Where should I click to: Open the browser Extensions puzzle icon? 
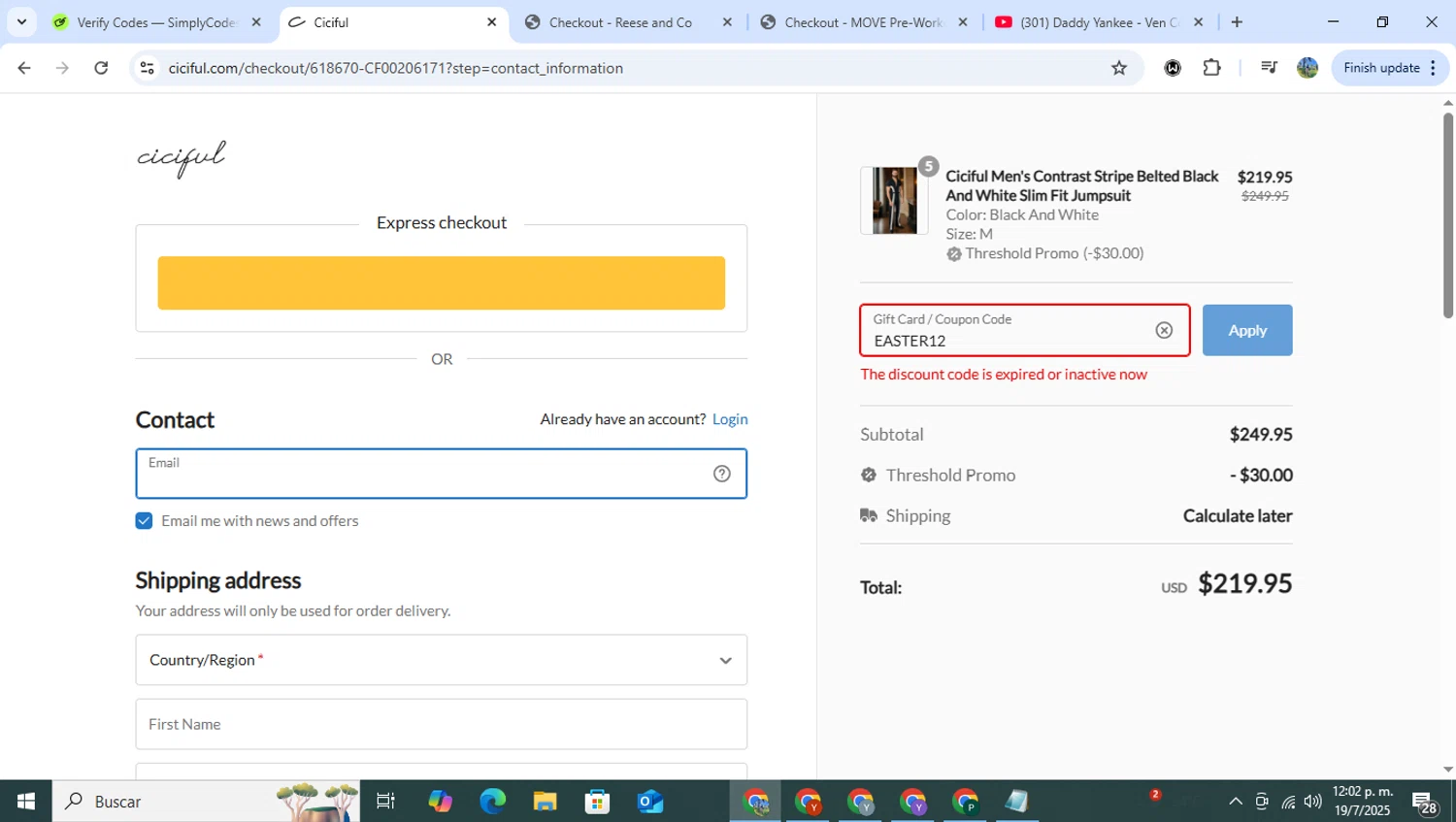pyautogui.click(x=1211, y=68)
